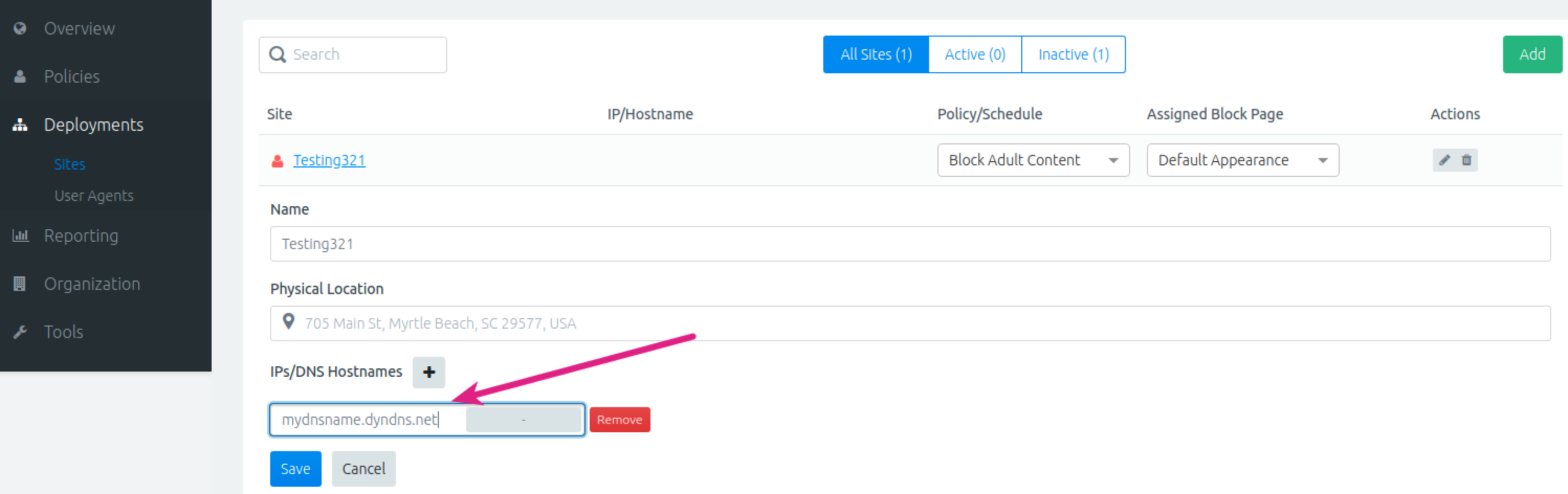The image size is (1568, 494).
Task: Open the Block Adult Content policy dropdown
Action: [x=1033, y=160]
